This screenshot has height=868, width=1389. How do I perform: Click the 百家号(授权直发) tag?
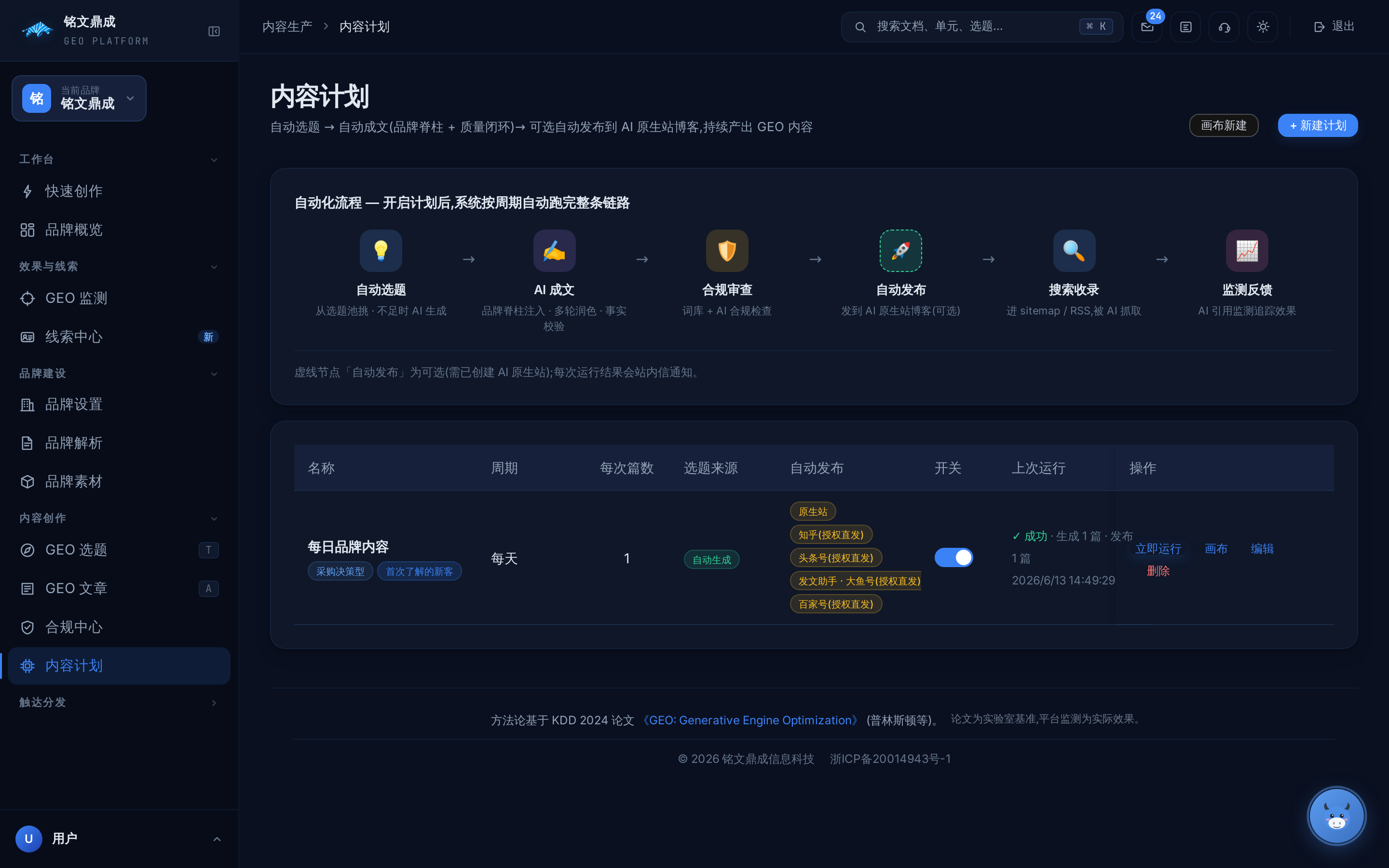836,604
